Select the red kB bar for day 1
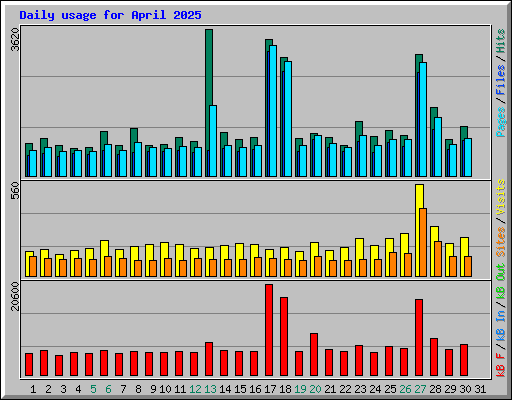Screen dimensions: 512x400 [x=29, y=364]
